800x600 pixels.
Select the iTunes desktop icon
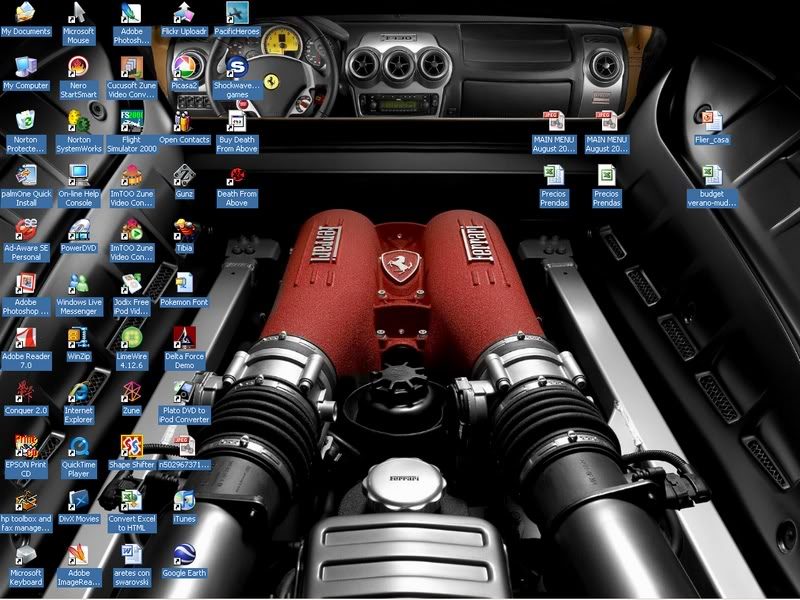pos(184,500)
